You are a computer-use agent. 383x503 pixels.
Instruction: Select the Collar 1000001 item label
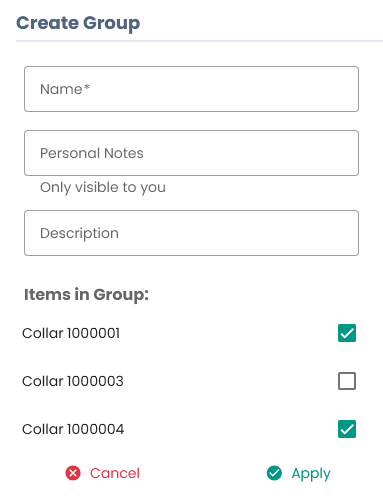click(71, 333)
